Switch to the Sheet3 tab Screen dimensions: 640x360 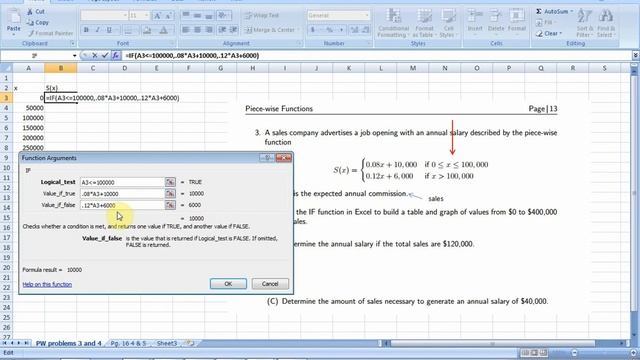(167, 343)
